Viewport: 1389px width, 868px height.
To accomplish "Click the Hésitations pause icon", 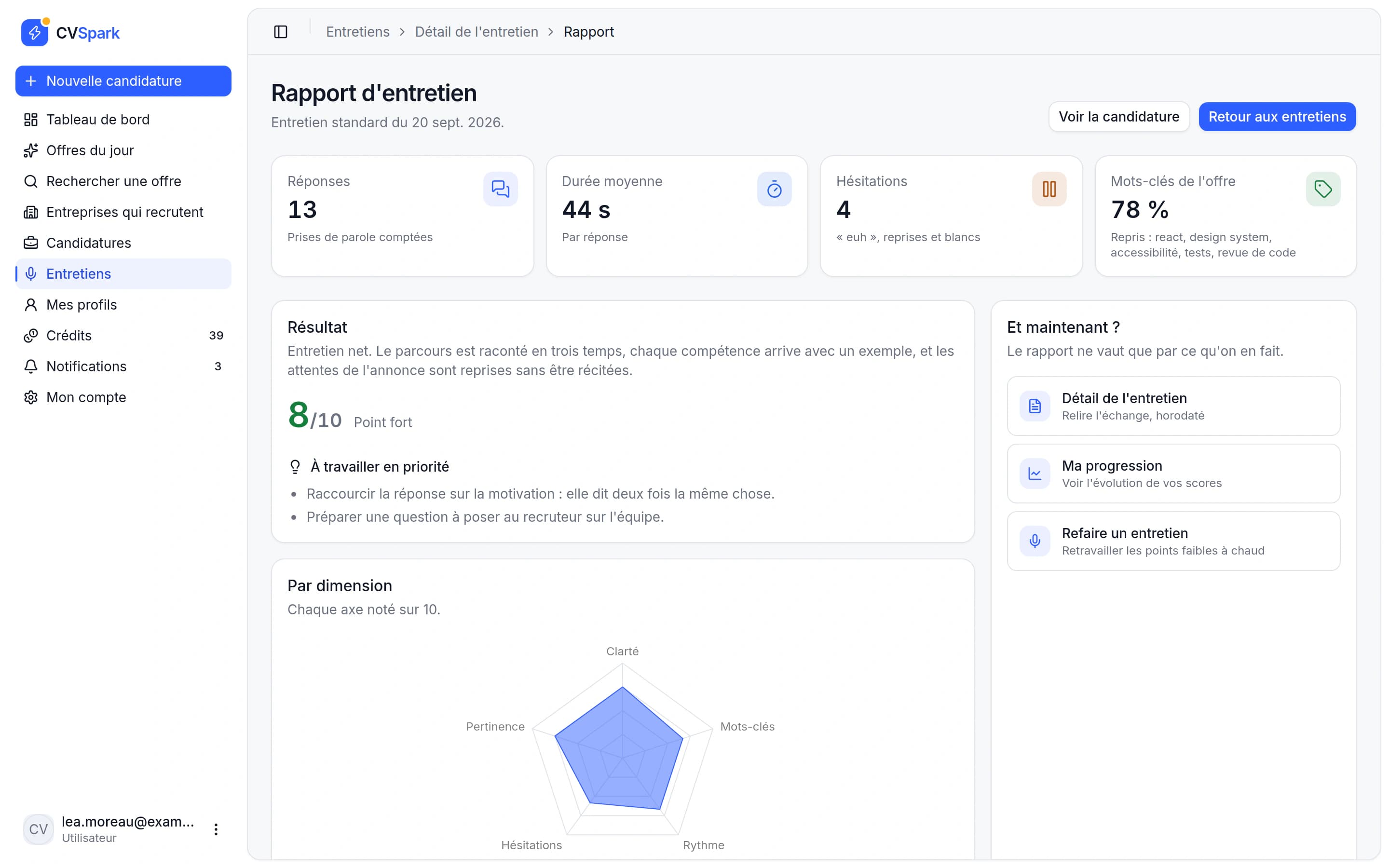I will click(x=1049, y=189).
